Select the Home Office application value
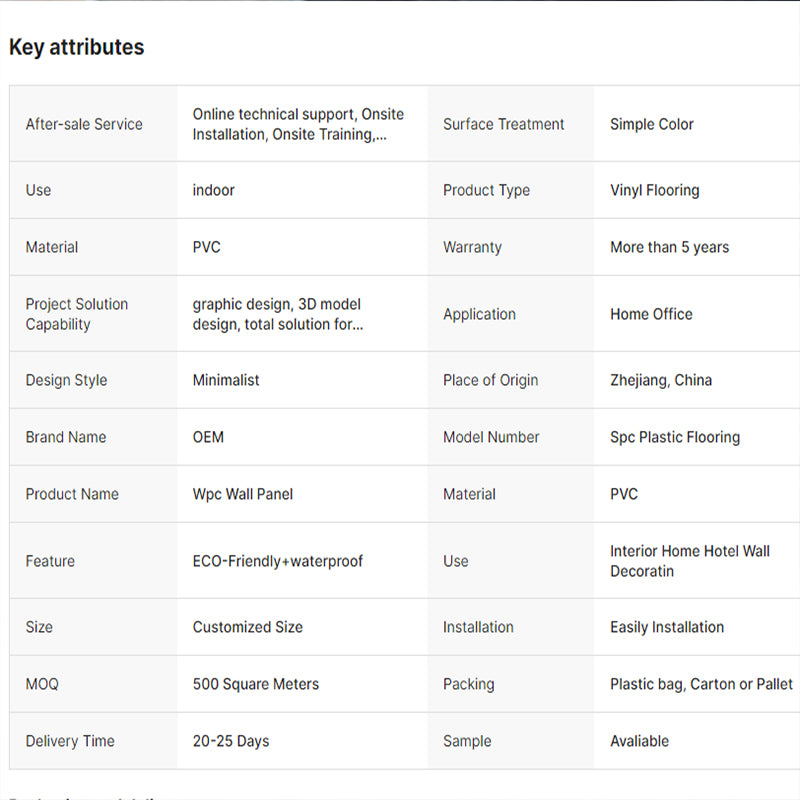The width and height of the screenshot is (800, 800). (x=651, y=314)
